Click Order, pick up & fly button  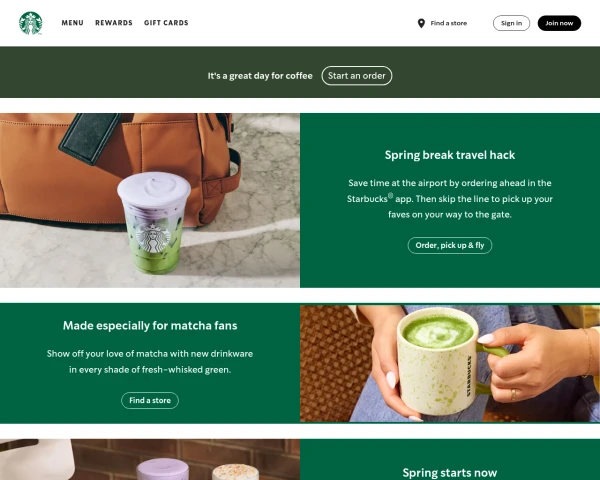pyautogui.click(x=450, y=245)
